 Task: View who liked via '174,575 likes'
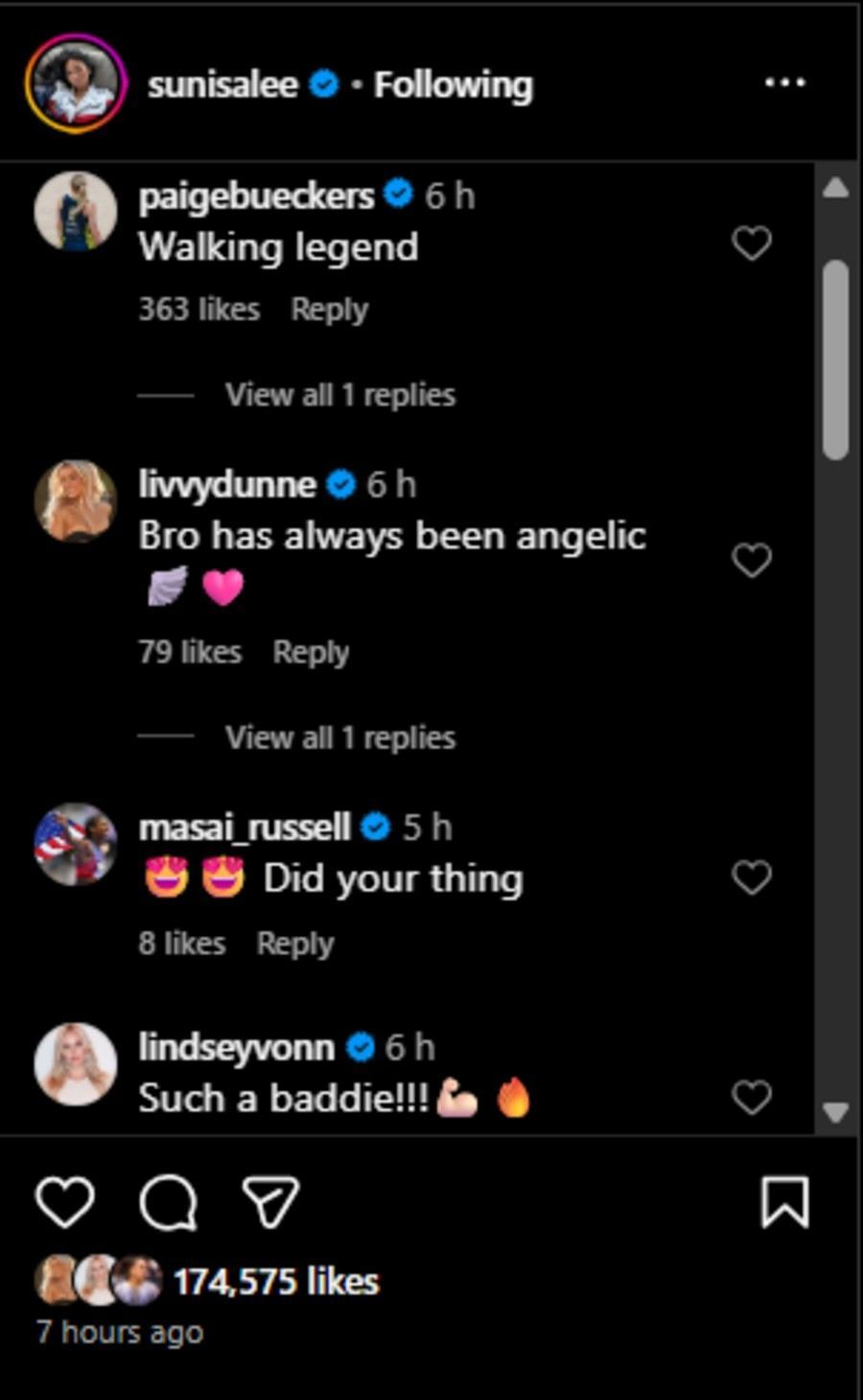(276, 1282)
